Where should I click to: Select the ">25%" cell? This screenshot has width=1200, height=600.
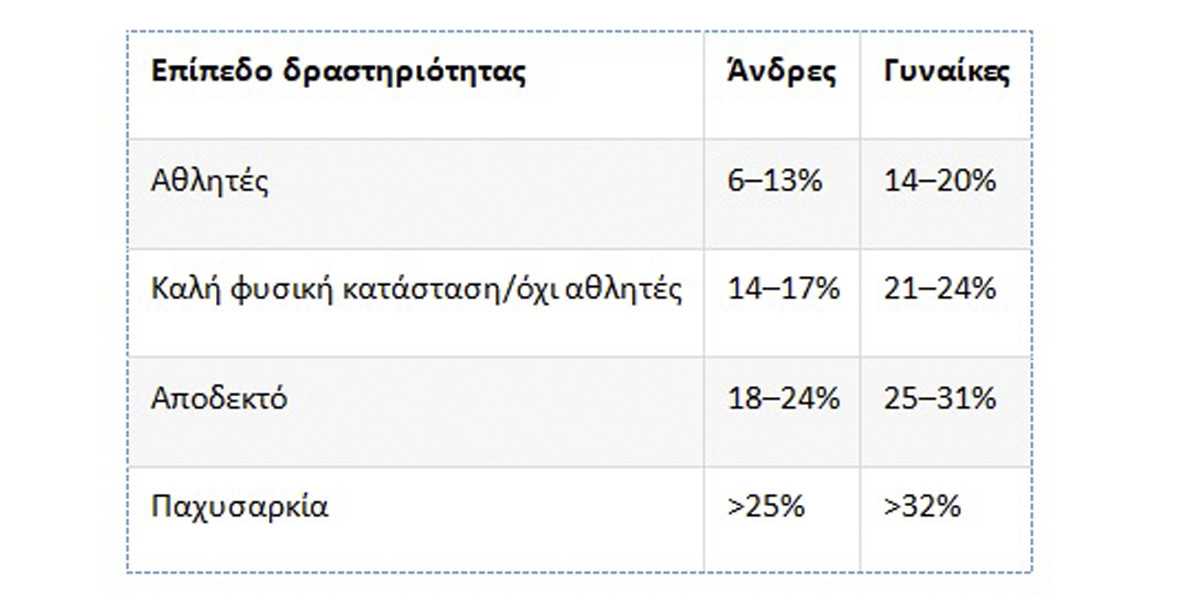[767, 506]
